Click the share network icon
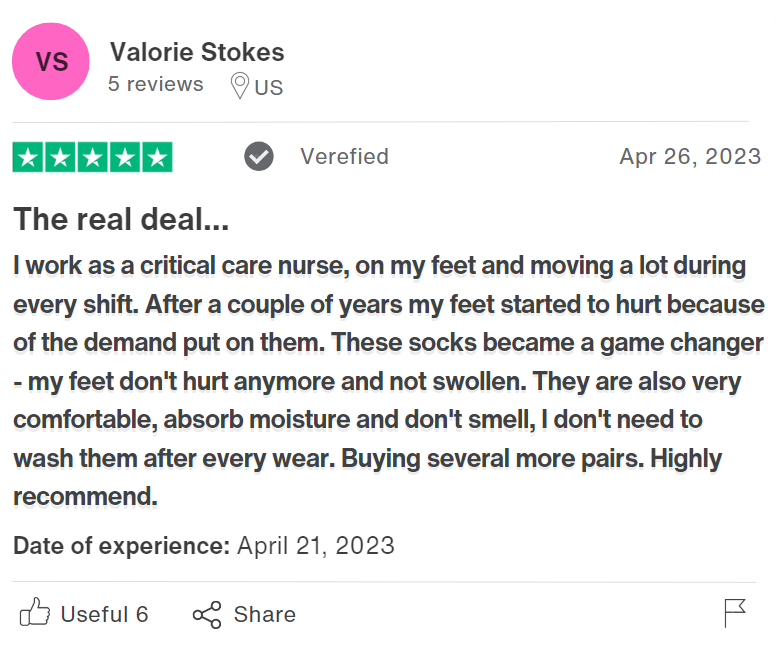Screen dimensions: 776x646 point(207,614)
